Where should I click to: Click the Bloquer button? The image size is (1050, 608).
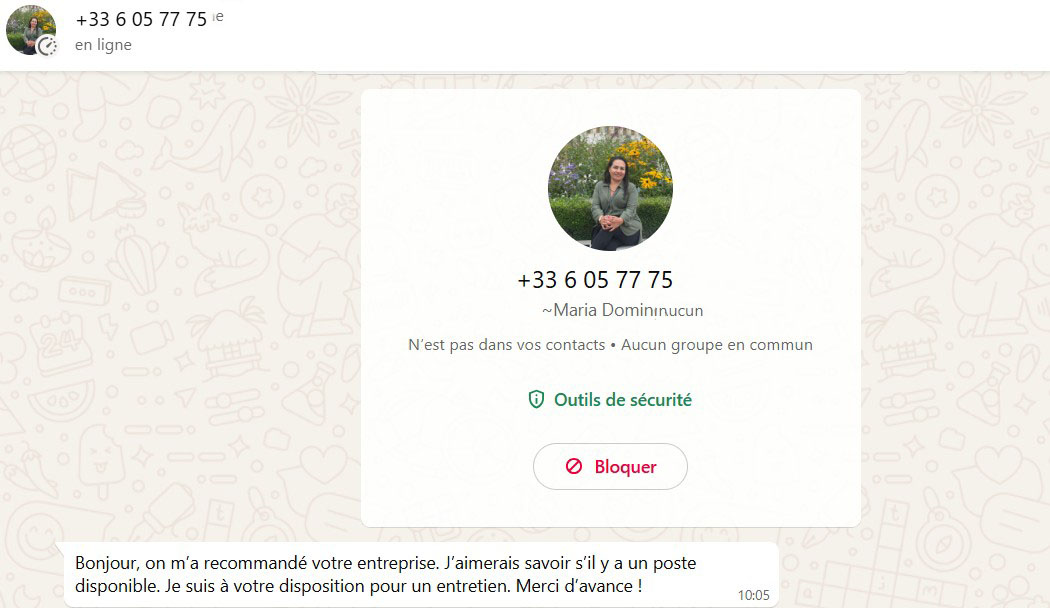tap(610, 466)
